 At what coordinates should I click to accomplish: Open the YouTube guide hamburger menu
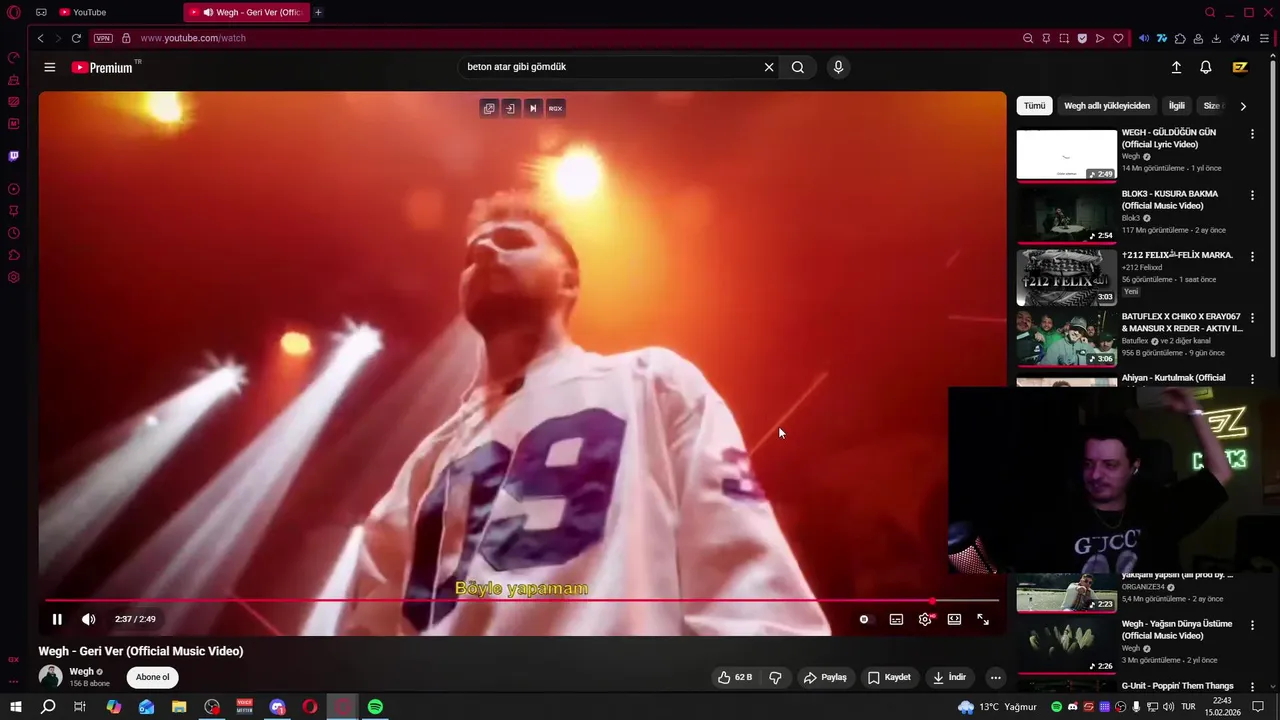pos(50,67)
